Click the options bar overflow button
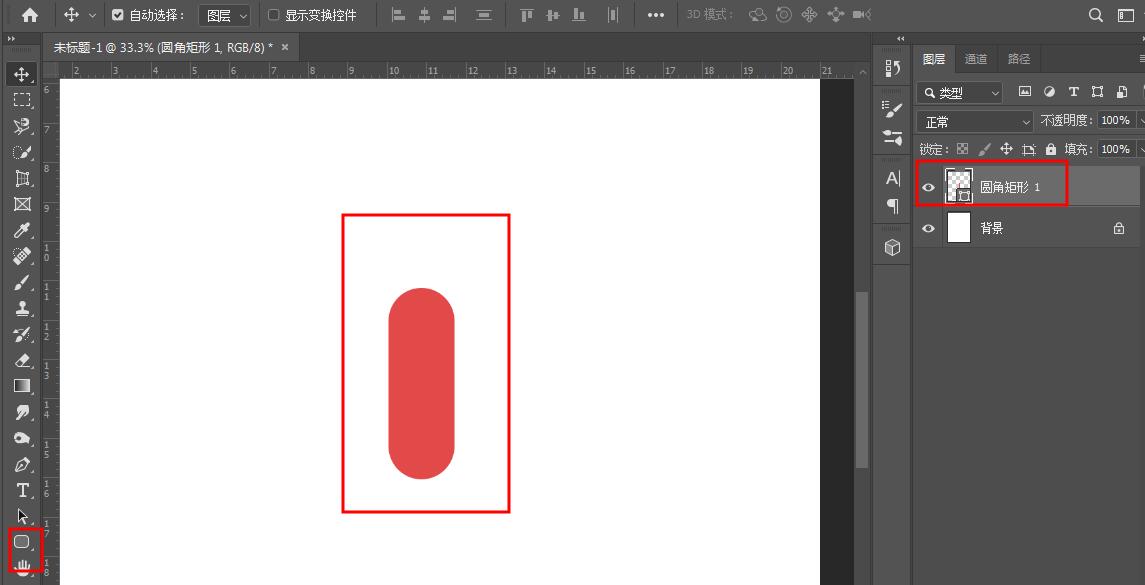Viewport: 1145px width, 585px height. tap(656, 14)
